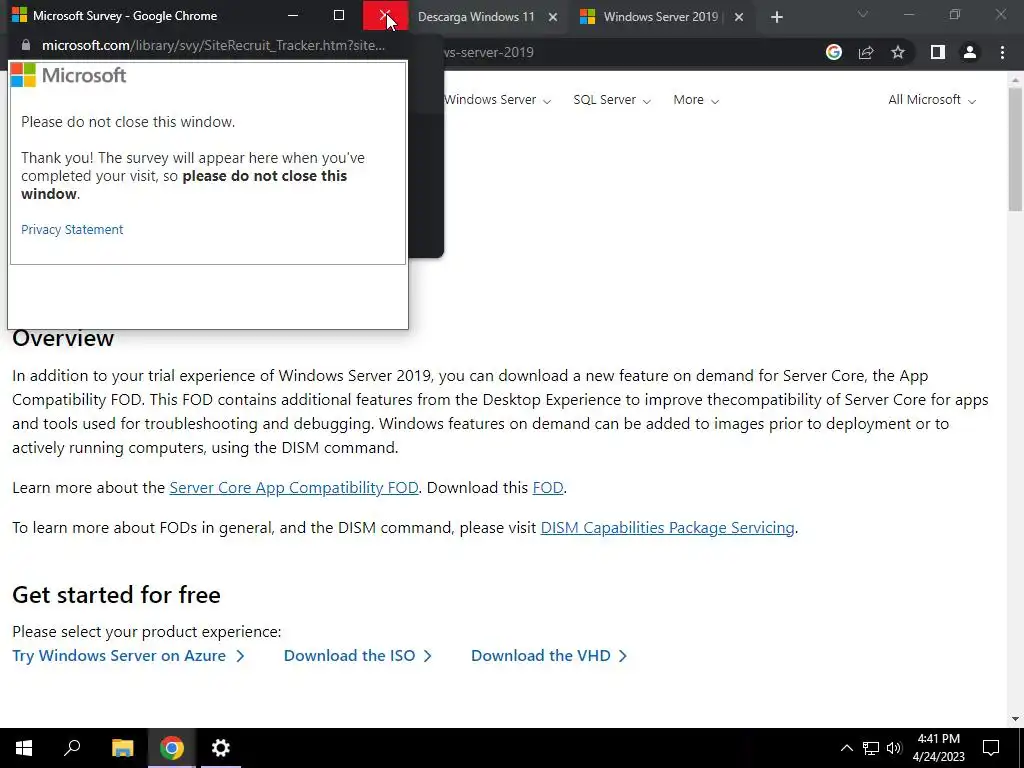Click survey window address bar URL

tap(213, 45)
